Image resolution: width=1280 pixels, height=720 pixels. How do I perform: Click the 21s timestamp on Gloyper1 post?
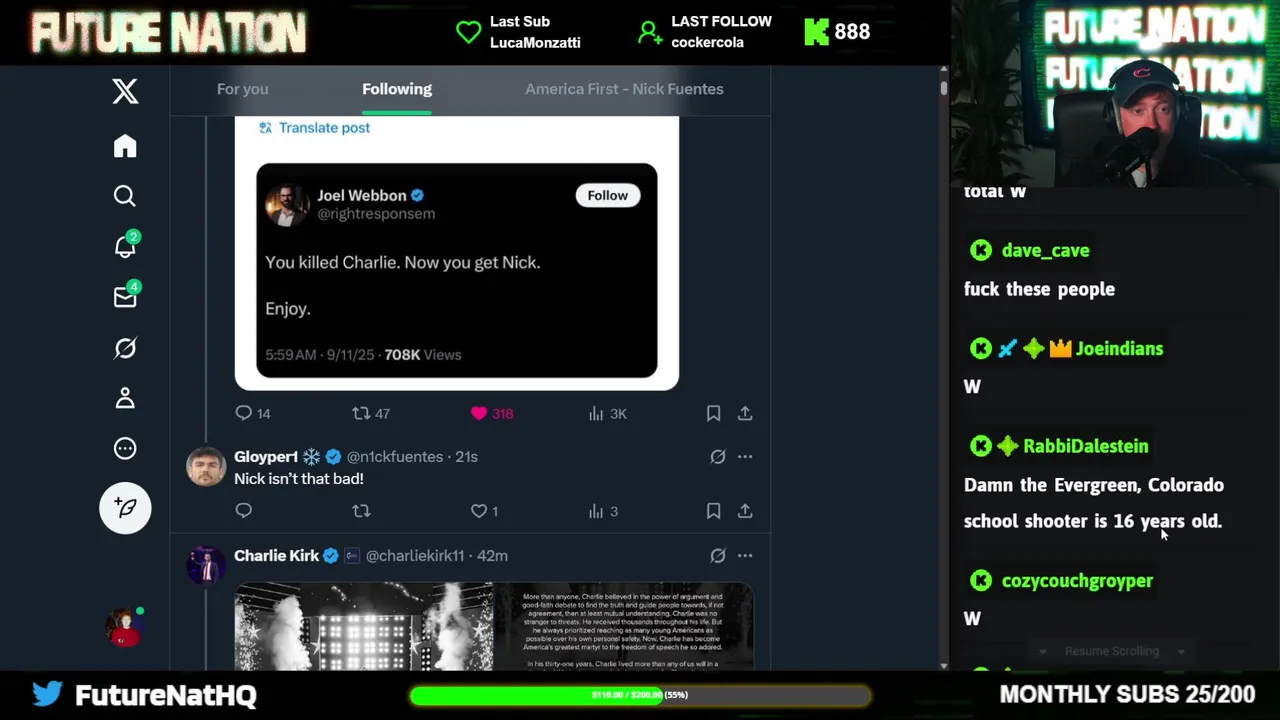[x=466, y=456]
